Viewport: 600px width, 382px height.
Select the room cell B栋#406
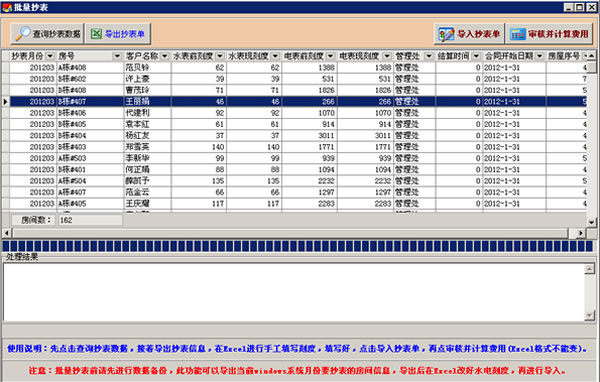pos(90,113)
